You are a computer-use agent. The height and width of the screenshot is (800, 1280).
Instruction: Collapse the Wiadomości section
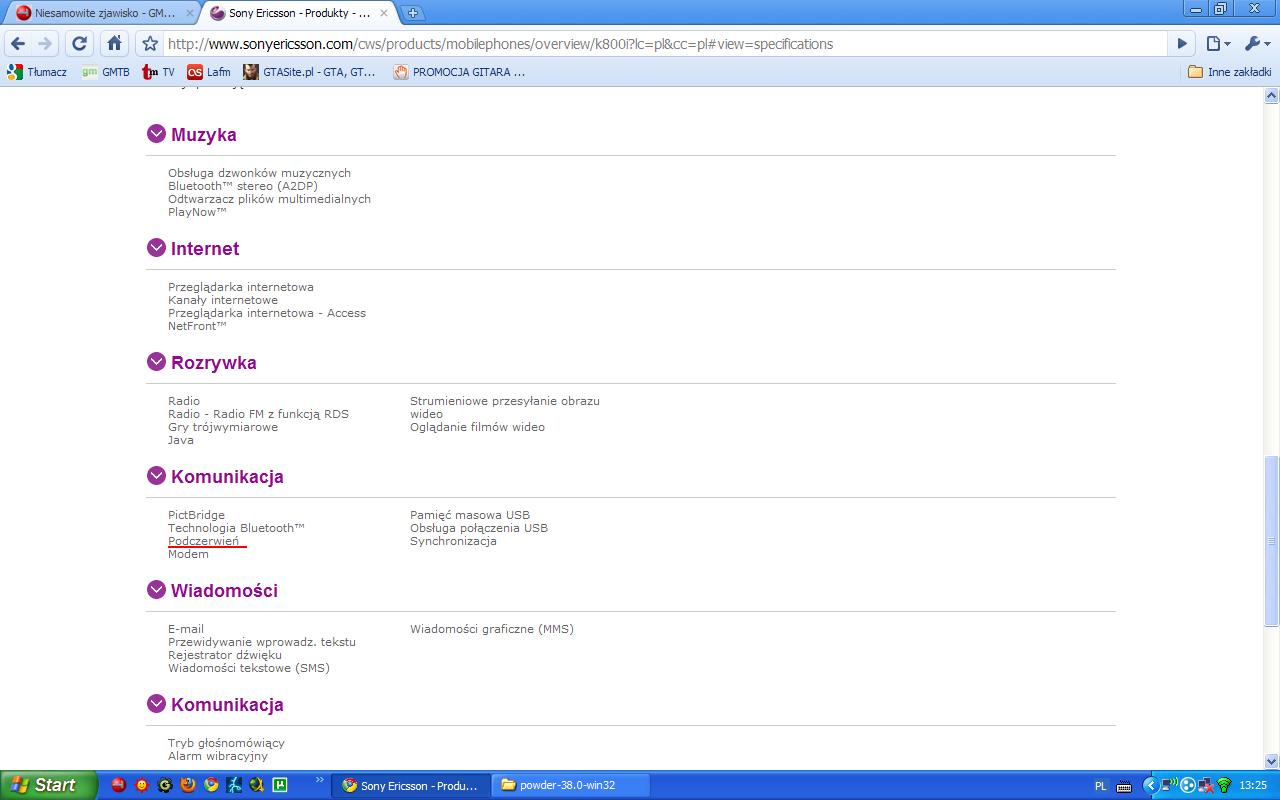click(156, 590)
